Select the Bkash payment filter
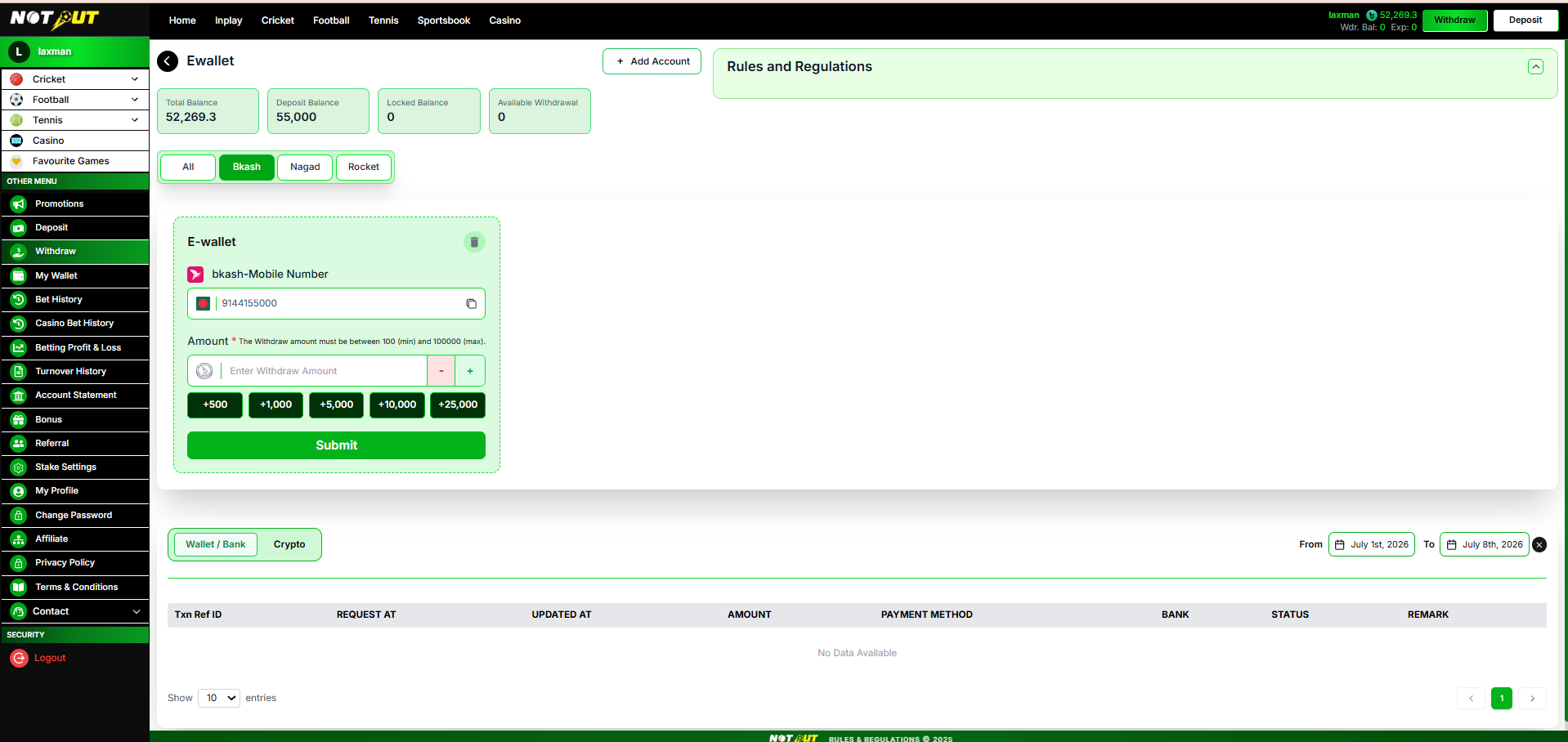This screenshot has width=1568, height=742. [x=247, y=168]
